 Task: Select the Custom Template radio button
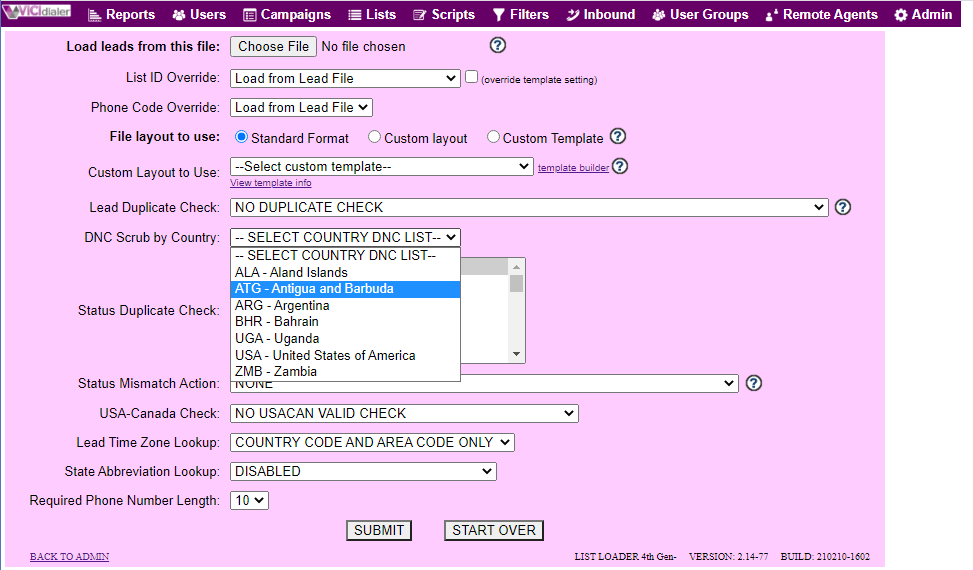493,137
